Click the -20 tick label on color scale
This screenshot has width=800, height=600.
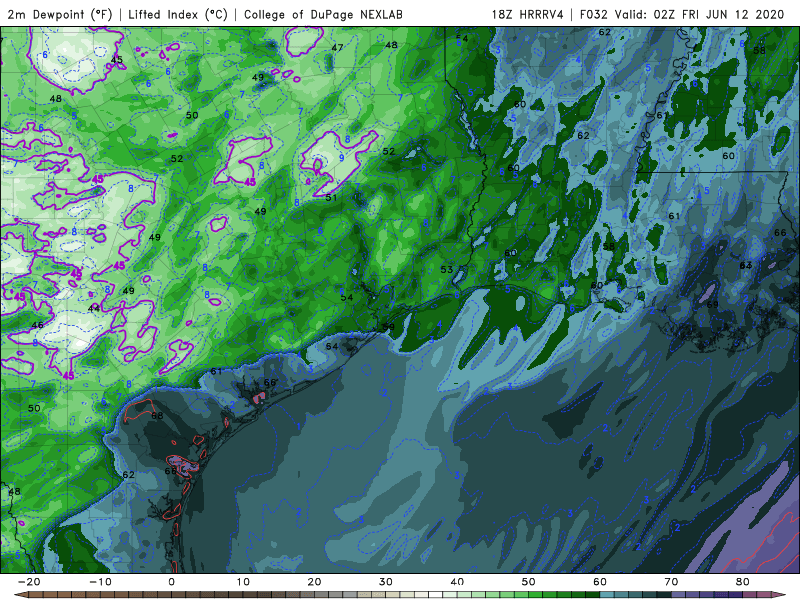[x=29, y=582]
